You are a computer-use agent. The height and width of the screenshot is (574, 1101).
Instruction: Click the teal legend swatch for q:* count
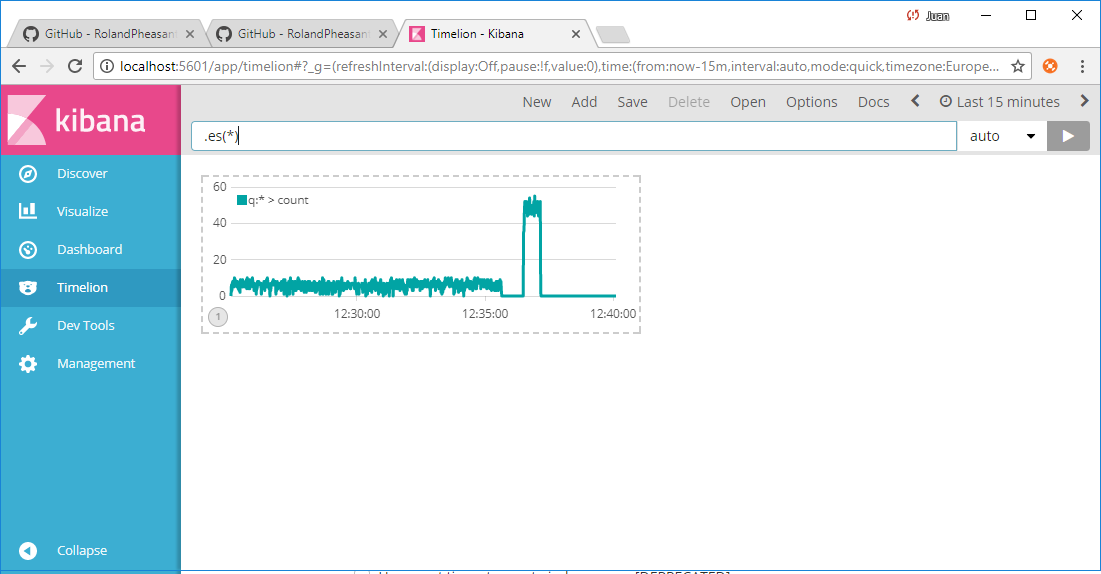coord(242,200)
